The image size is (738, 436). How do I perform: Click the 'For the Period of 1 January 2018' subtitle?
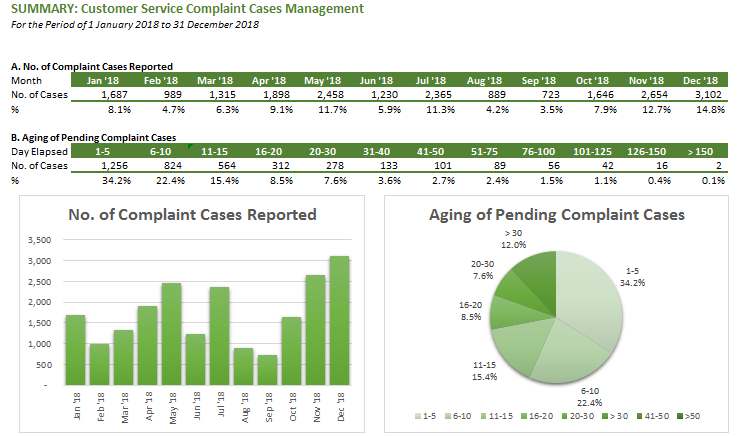[135, 25]
